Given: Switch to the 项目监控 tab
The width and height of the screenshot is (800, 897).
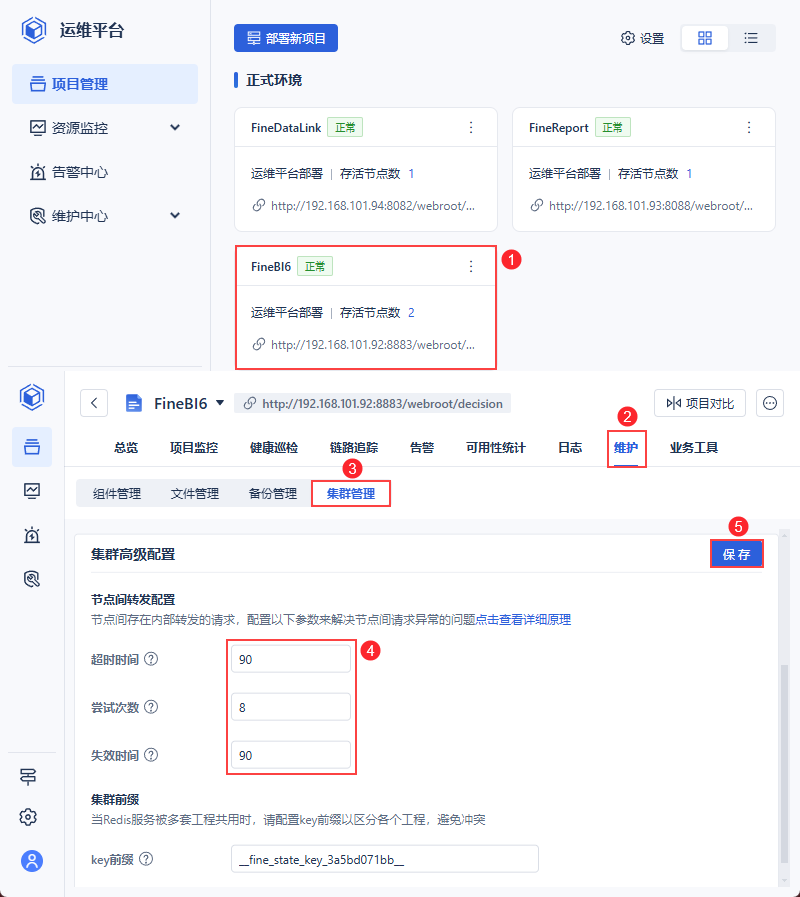Looking at the screenshot, I should pyautogui.click(x=194, y=448).
